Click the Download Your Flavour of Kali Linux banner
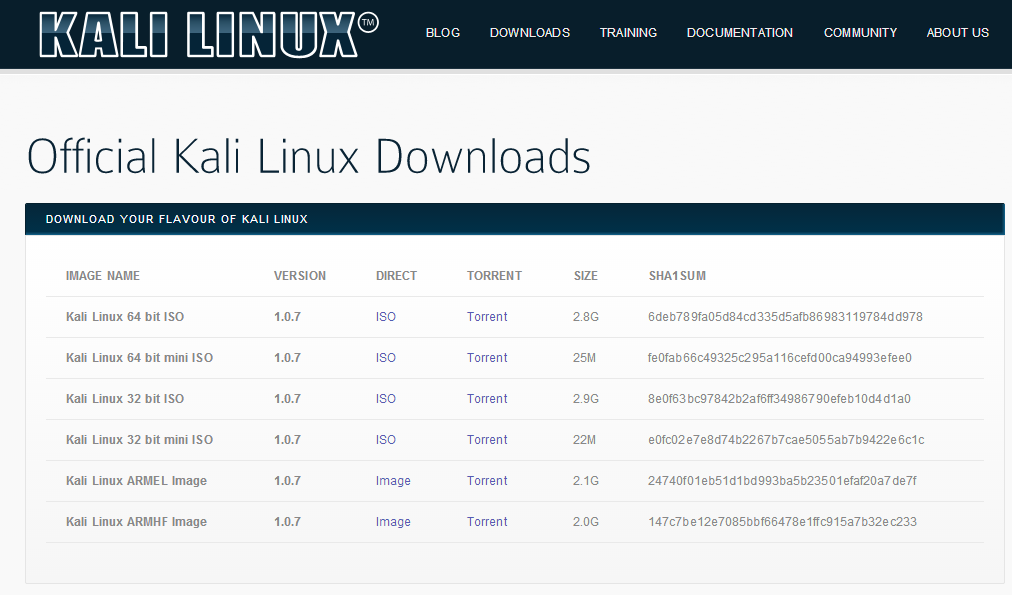The width and height of the screenshot is (1012, 595). pos(514,219)
